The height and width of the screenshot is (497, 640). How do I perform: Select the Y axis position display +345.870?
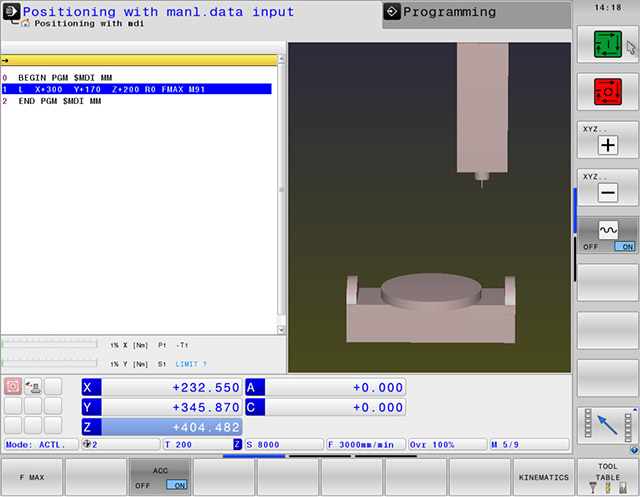point(162,407)
